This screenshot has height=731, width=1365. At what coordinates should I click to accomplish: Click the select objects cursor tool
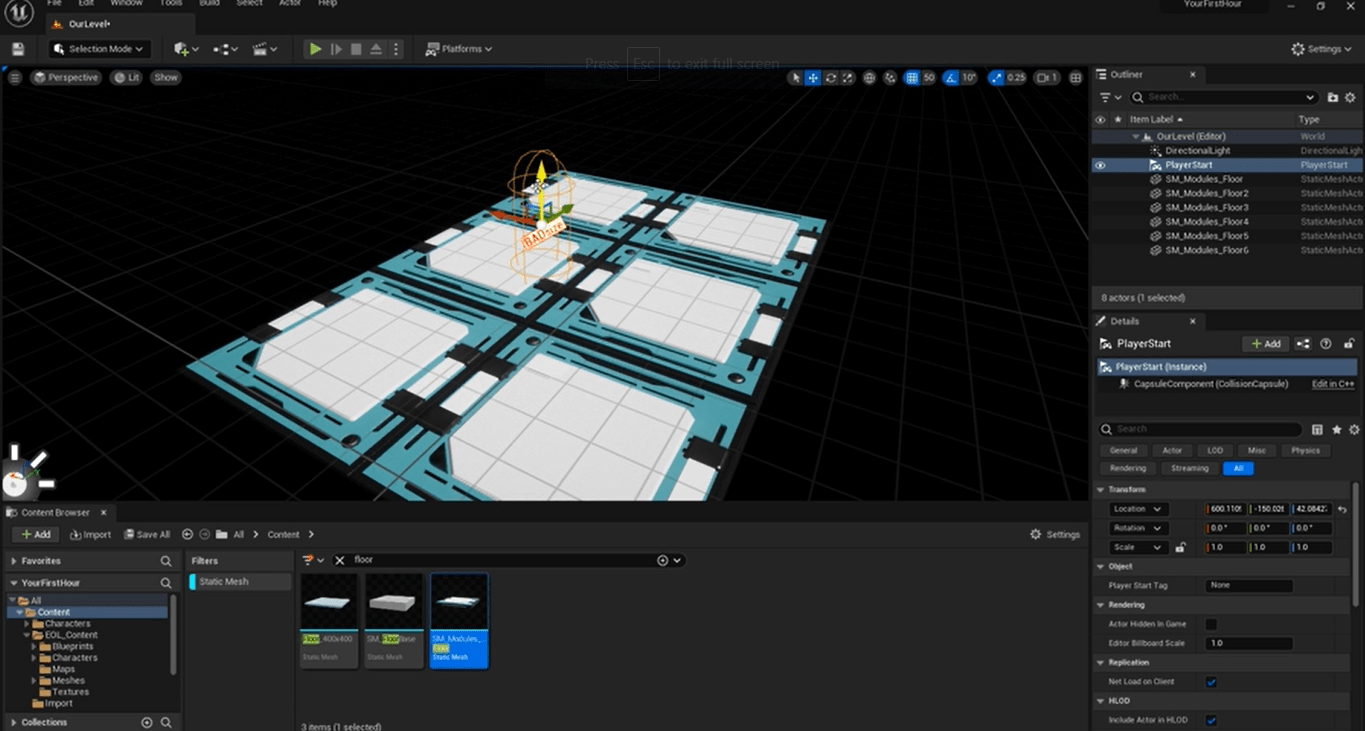(795, 78)
